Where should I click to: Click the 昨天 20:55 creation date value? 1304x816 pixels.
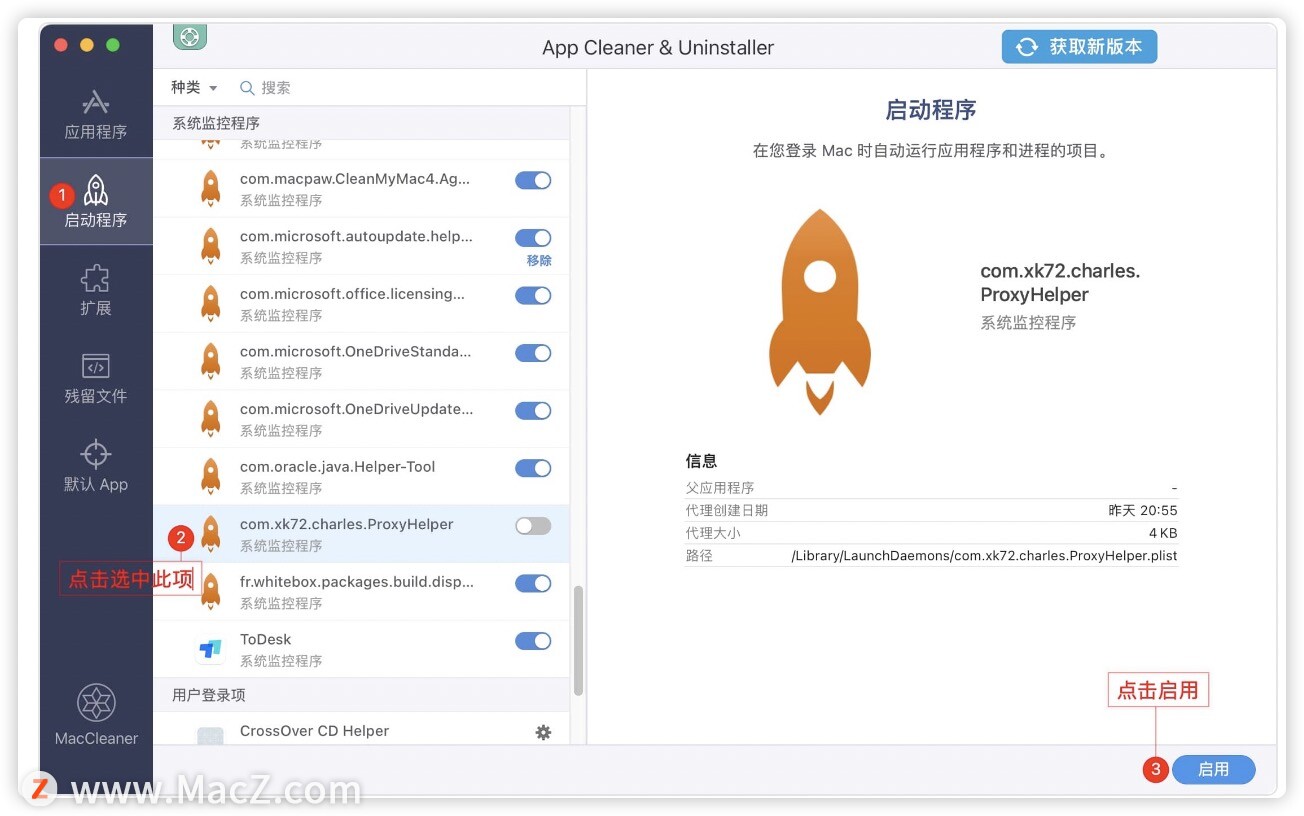click(1143, 511)
